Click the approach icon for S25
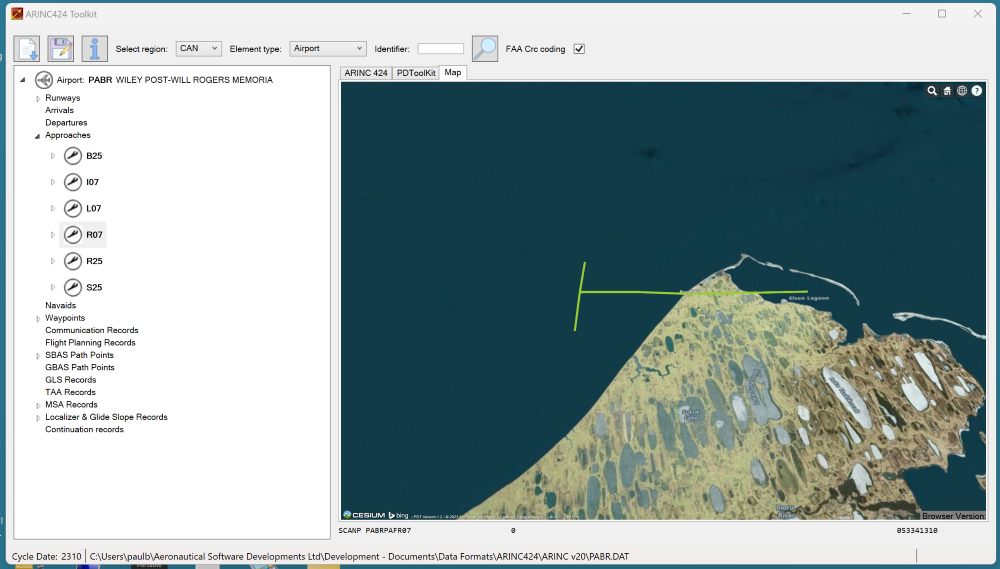The height and width of the screenshot is (569, 1000). pyautogui.click(x=73, y=287)
